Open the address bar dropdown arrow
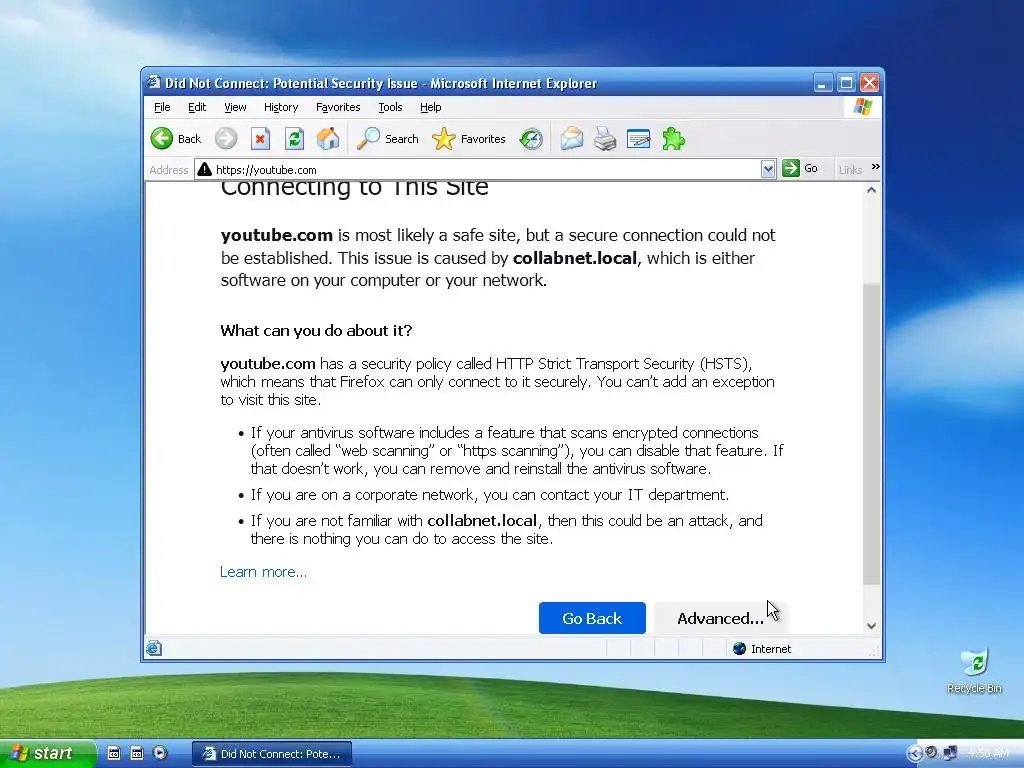 click(x=768, y=169)
